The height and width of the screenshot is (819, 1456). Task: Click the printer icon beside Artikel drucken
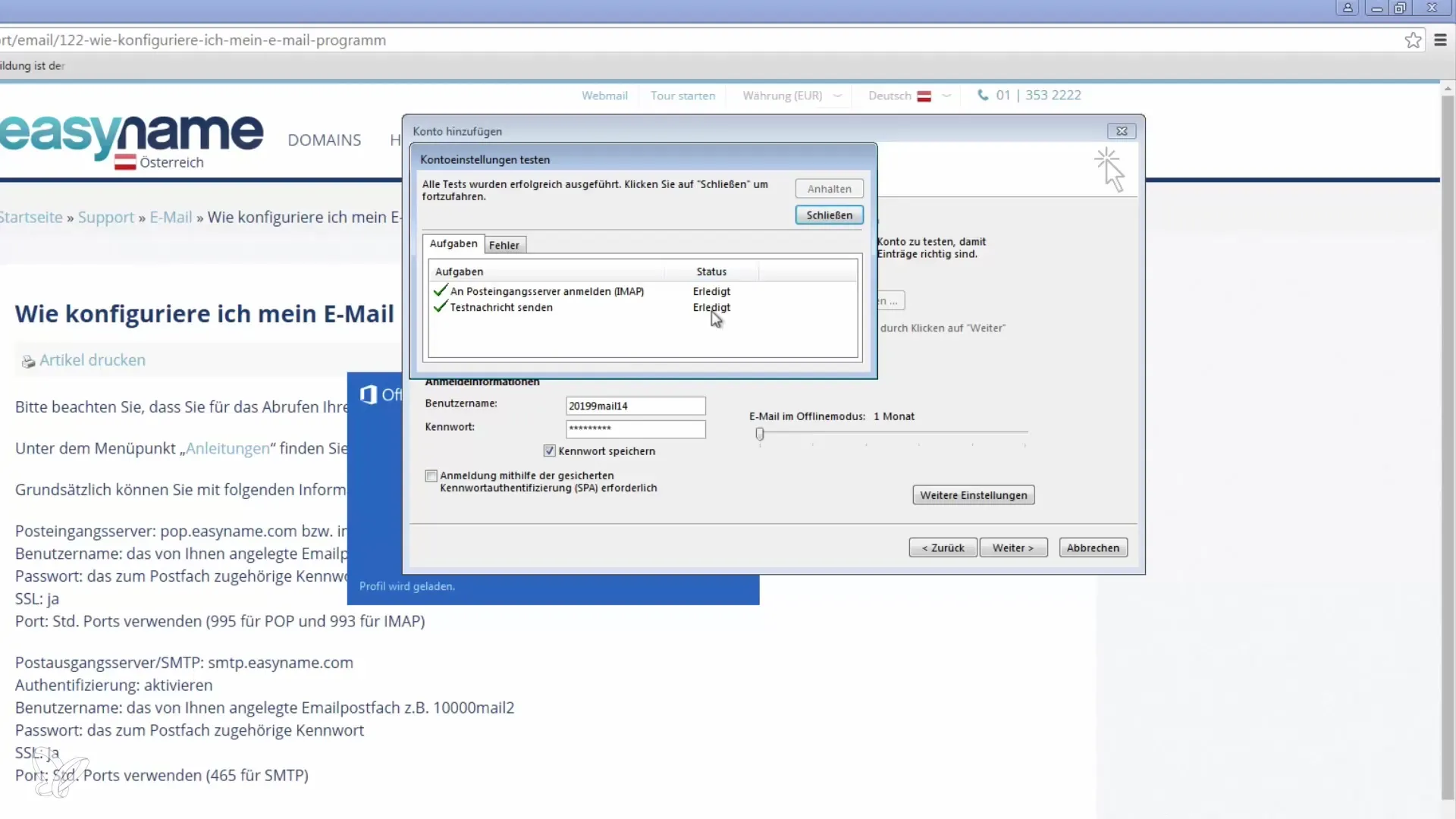pyautogui.click(x=28, y=362)
